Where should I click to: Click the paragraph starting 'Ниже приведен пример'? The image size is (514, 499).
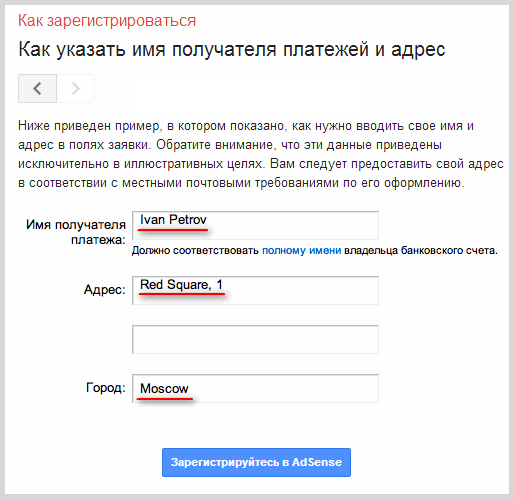[261, 154]
